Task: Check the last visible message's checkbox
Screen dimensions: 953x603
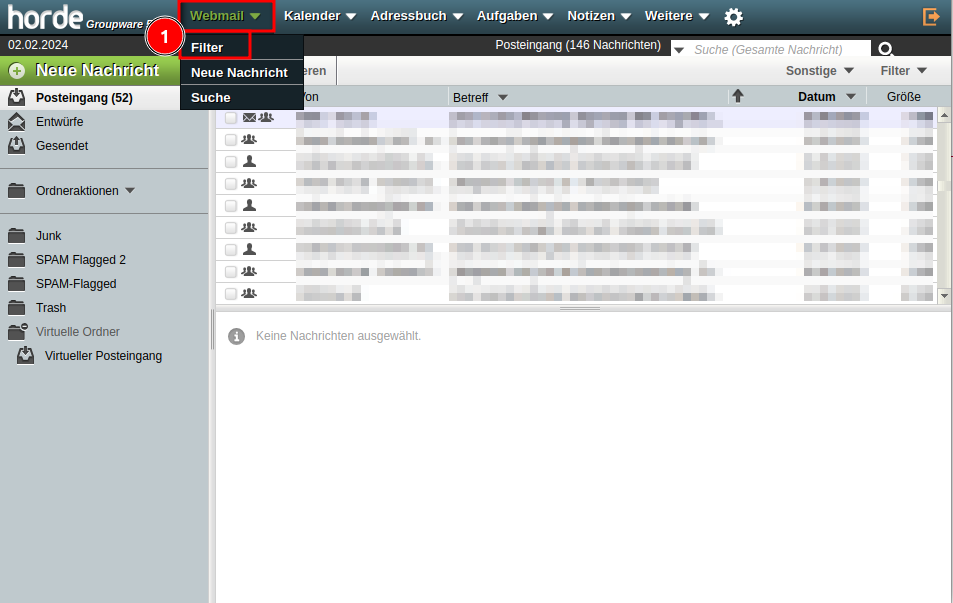Action: (231, 294)
